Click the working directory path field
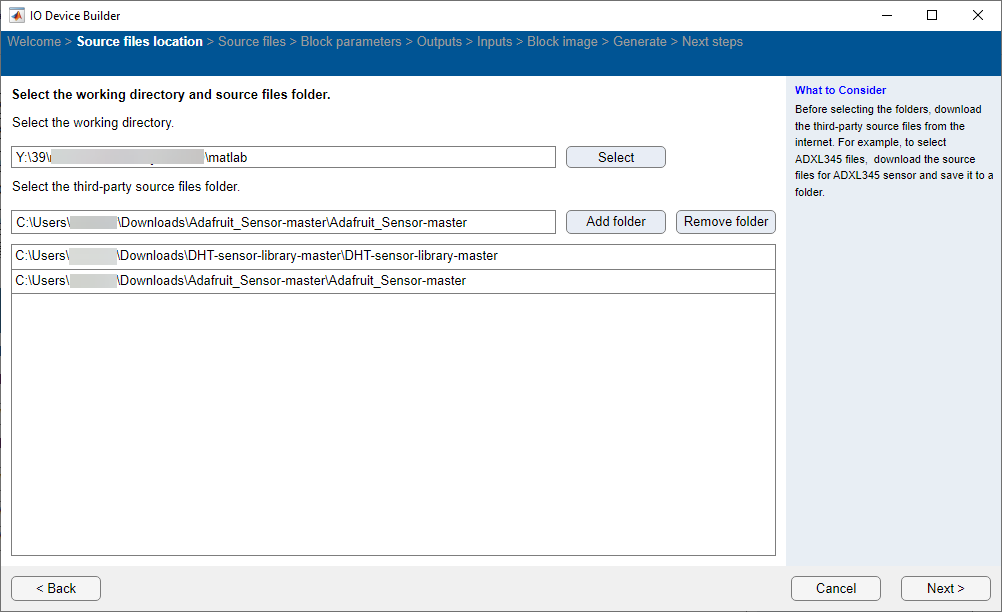1002x612 pixels. pyautogui.click(x=283, y=156)
